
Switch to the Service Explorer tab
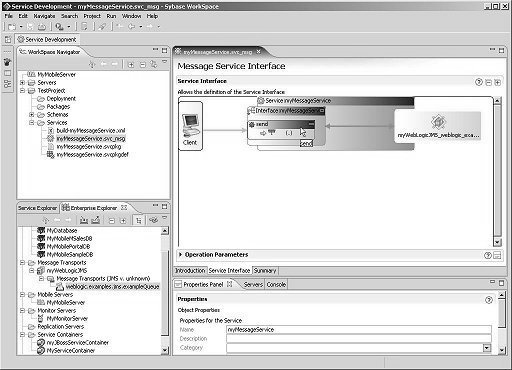point(37,208)
